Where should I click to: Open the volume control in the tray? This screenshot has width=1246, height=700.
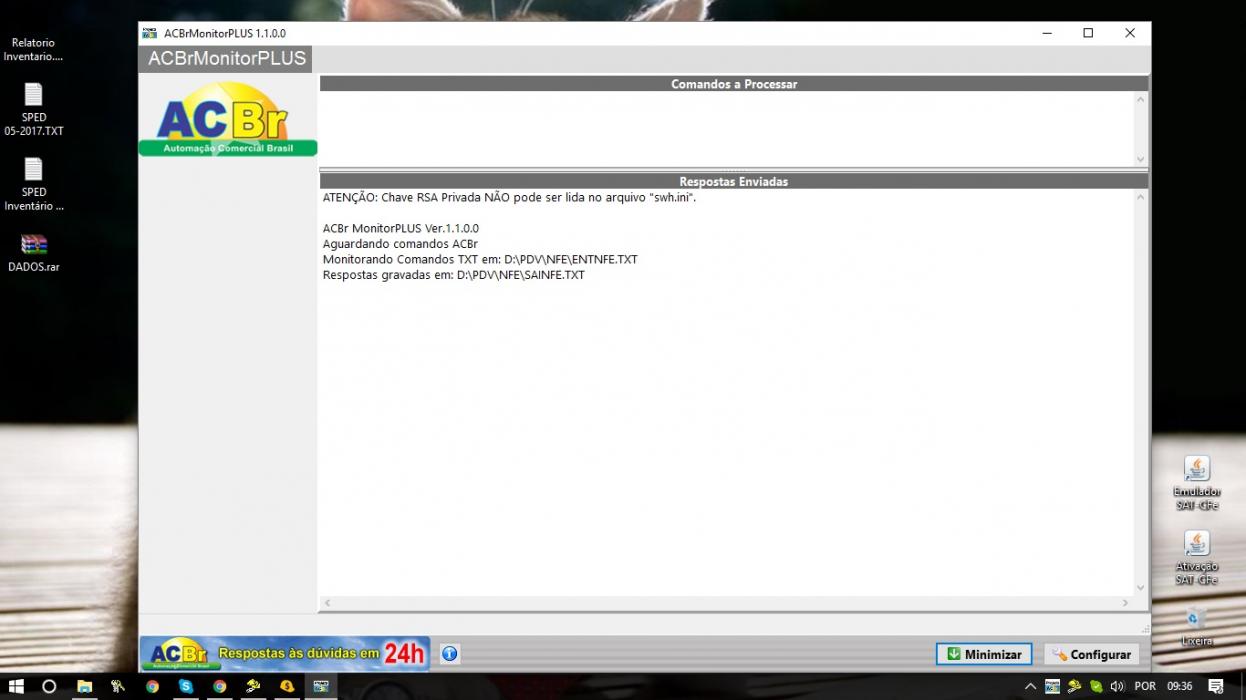click(x=1117, y=686)
